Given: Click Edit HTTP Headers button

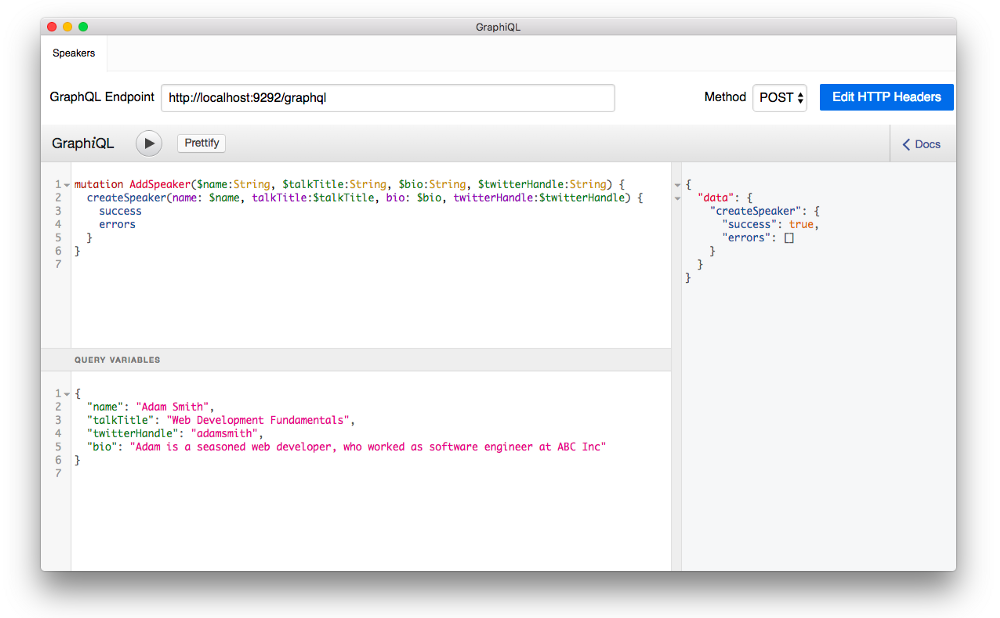Looking at the screenshot, I should coord(886,97).
